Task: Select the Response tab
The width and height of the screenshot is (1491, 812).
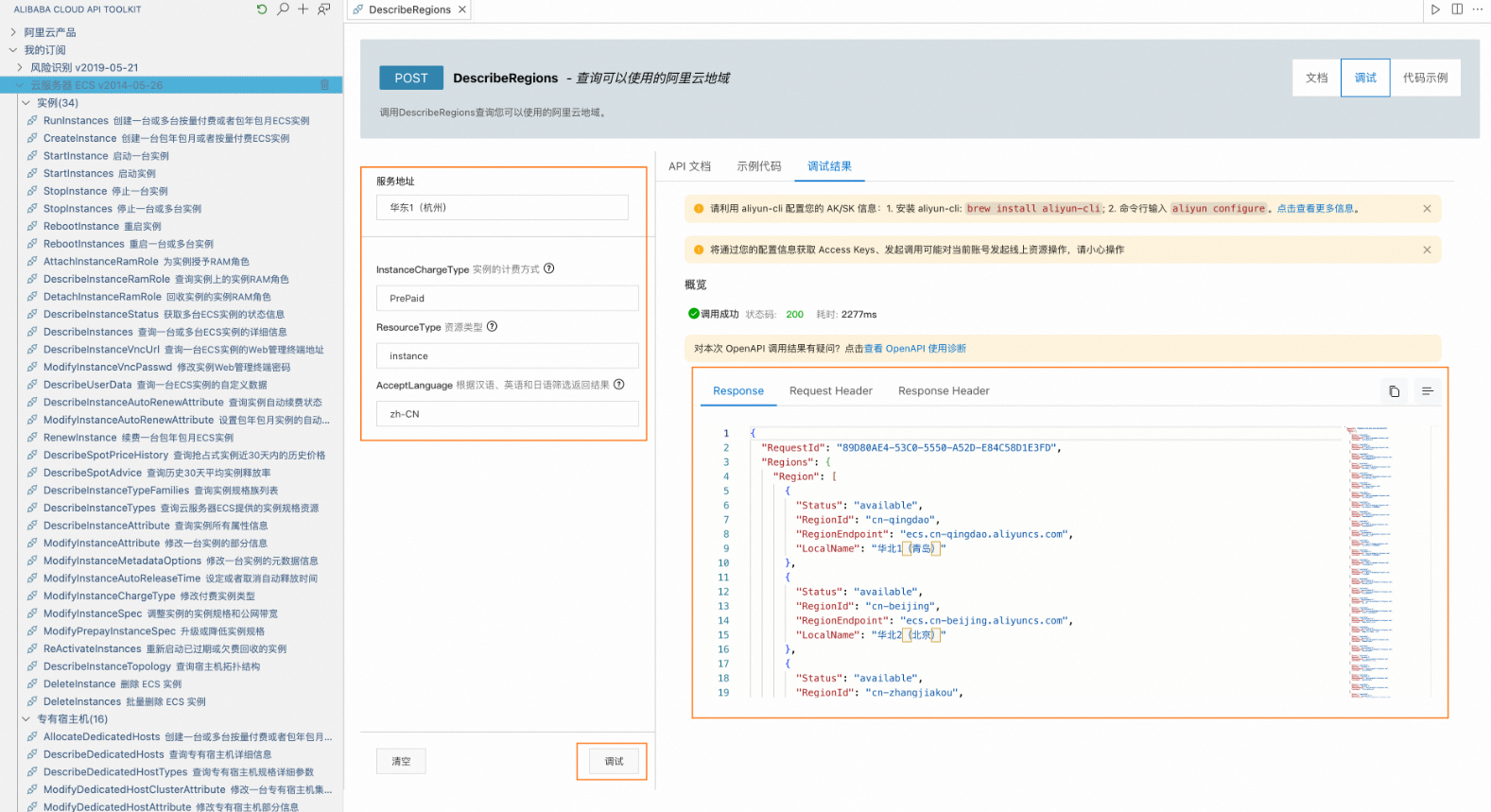Action: point(738,391)
